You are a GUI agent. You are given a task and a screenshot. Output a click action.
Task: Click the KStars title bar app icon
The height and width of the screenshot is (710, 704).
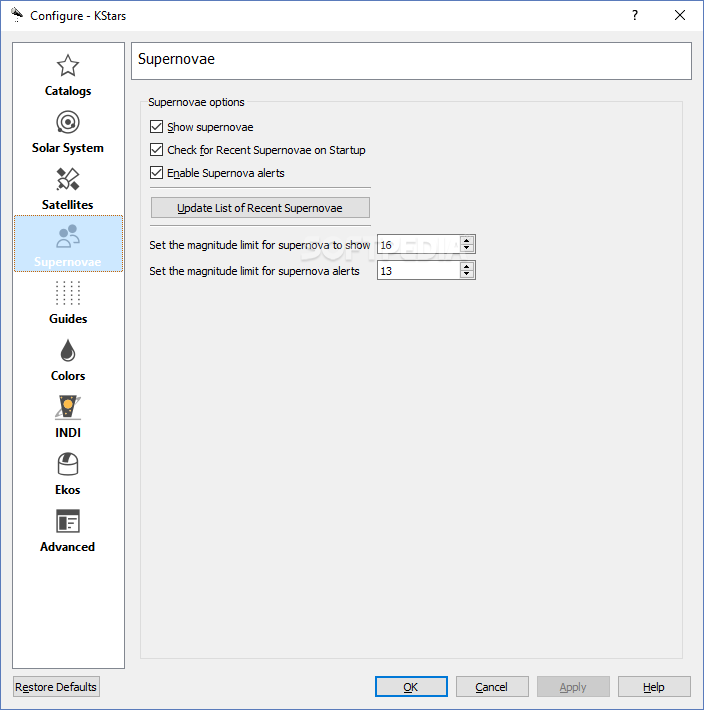(17, 15)
